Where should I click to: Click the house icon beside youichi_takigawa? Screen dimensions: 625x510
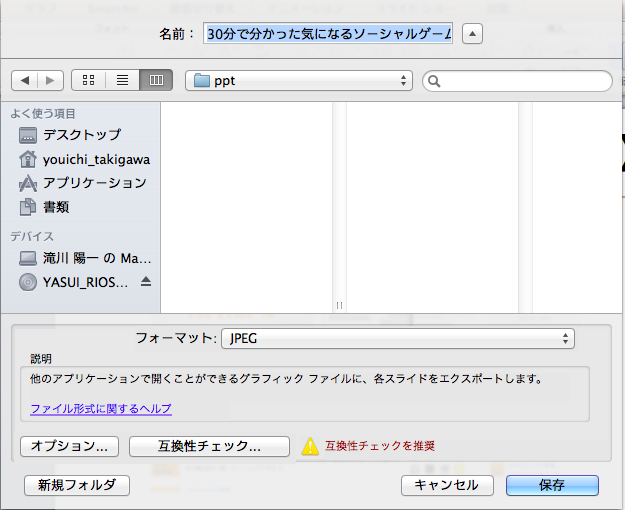point(28,159)
